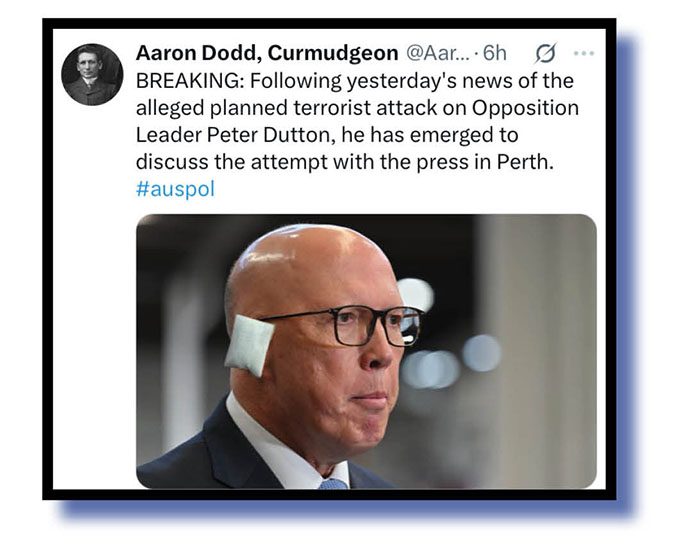The image size is (680, 550).
Task: Click the Grok slashed-circle icon
Action: [x=545, y=53]
